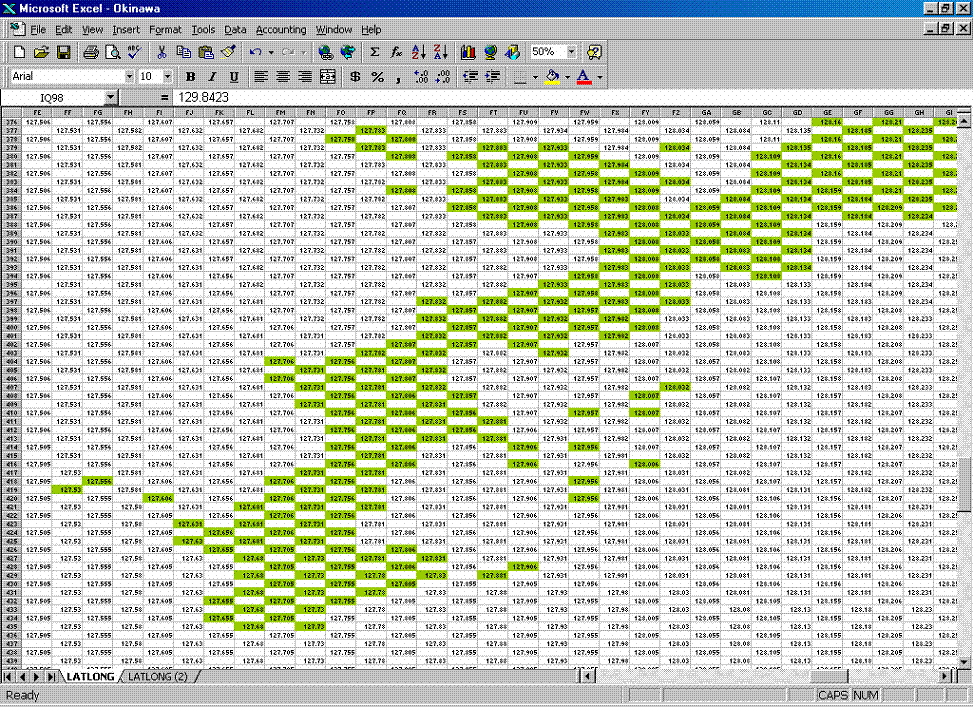Click the formula bar showing 129.8423

571,97
